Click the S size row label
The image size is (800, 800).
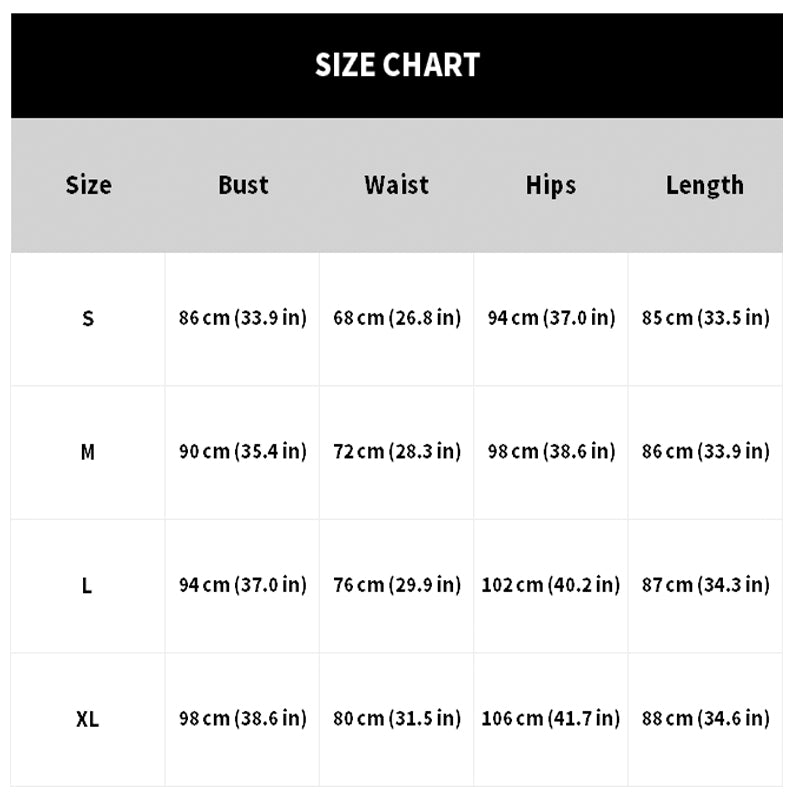click(88, 318)
